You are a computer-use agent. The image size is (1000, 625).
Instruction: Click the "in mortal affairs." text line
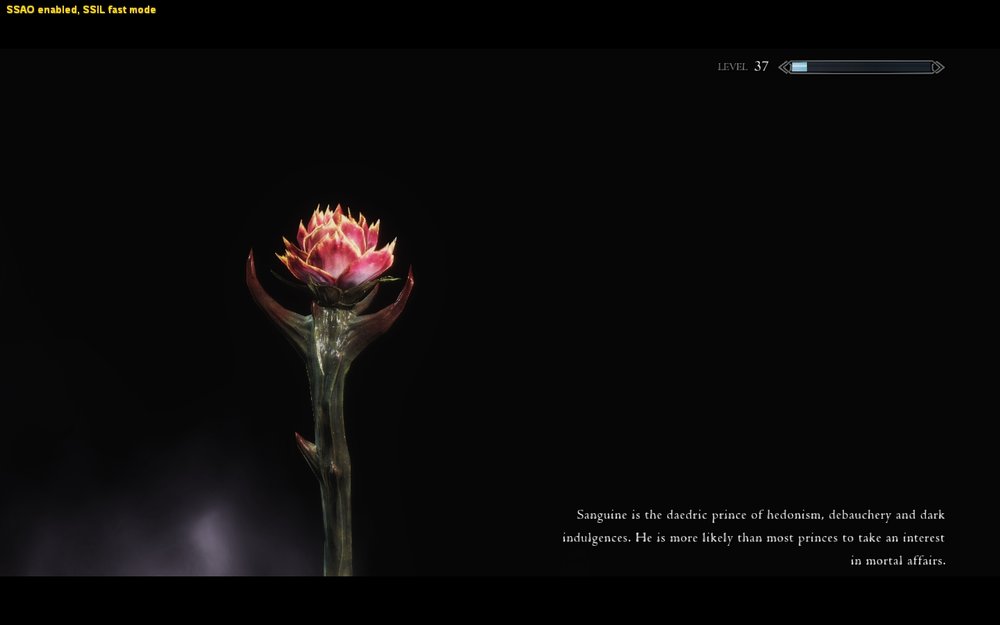click(x=897, y=561)
